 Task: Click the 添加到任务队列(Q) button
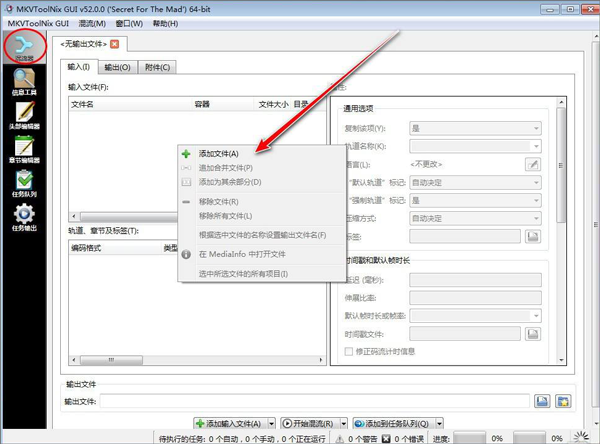pyautogui.click(x=394, y=423)
